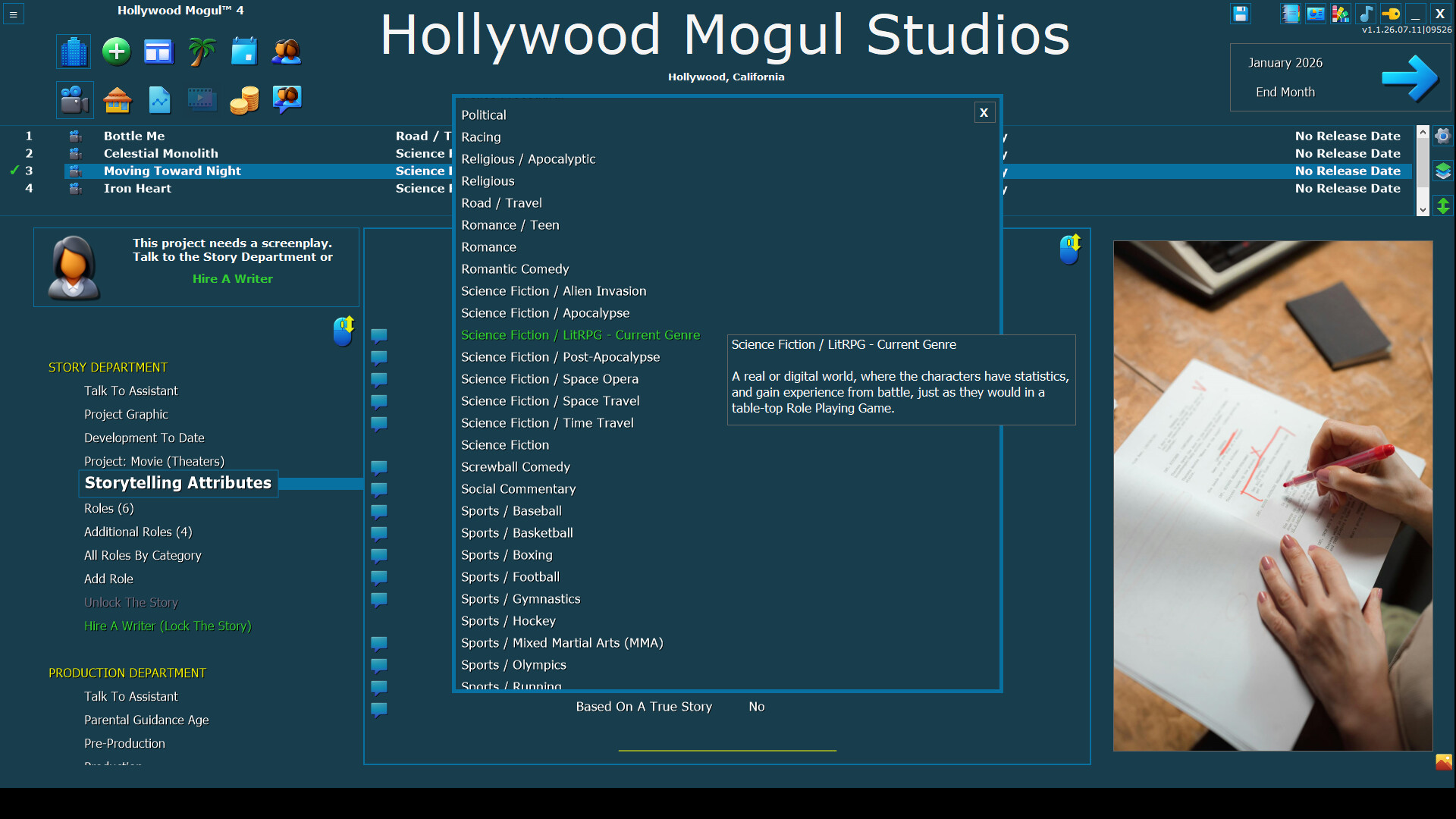The image size is (1456, 819).
Task: Click Add Role
Action: 108,579
